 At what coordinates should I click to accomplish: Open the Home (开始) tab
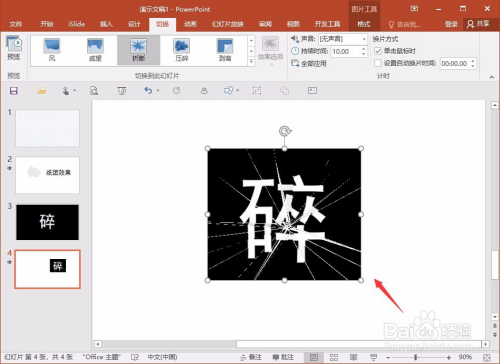47,24
